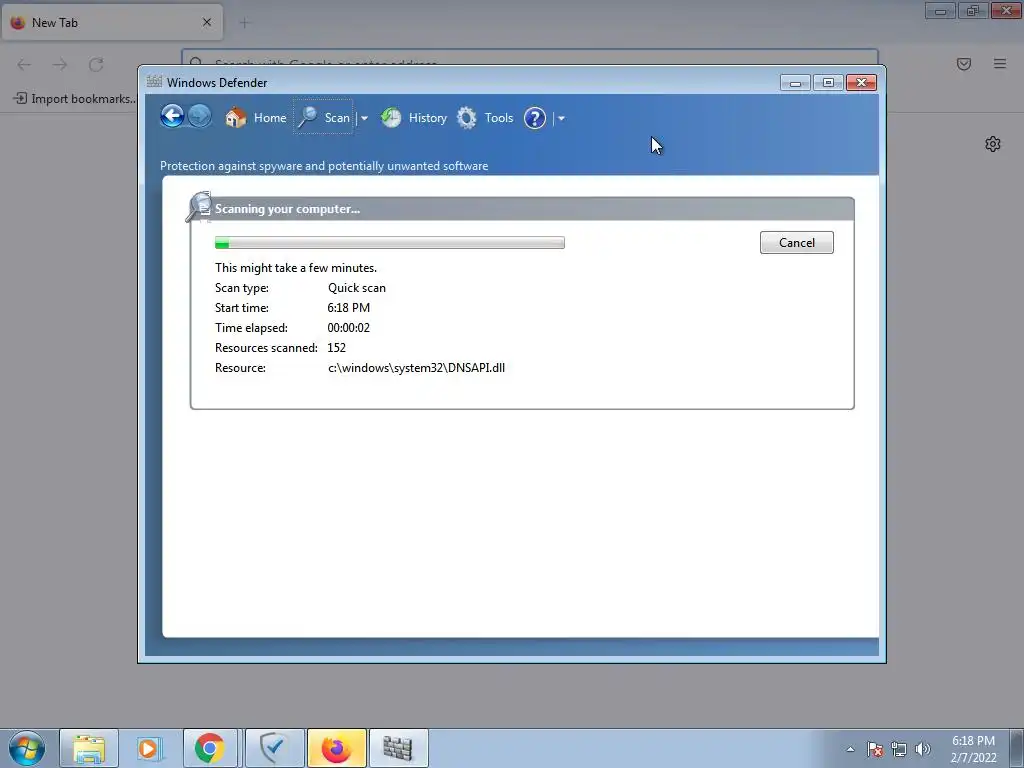This screenshot has height=768, width=1024.
Task: Open volume speaker tray icon
Action: [x=923, y=749]
